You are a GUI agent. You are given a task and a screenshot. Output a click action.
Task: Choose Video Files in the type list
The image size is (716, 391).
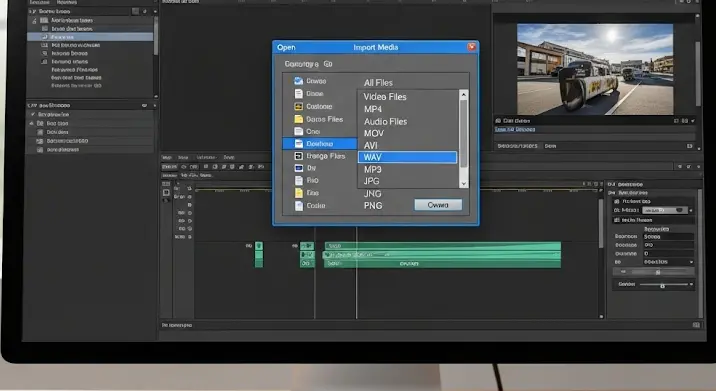384,97
